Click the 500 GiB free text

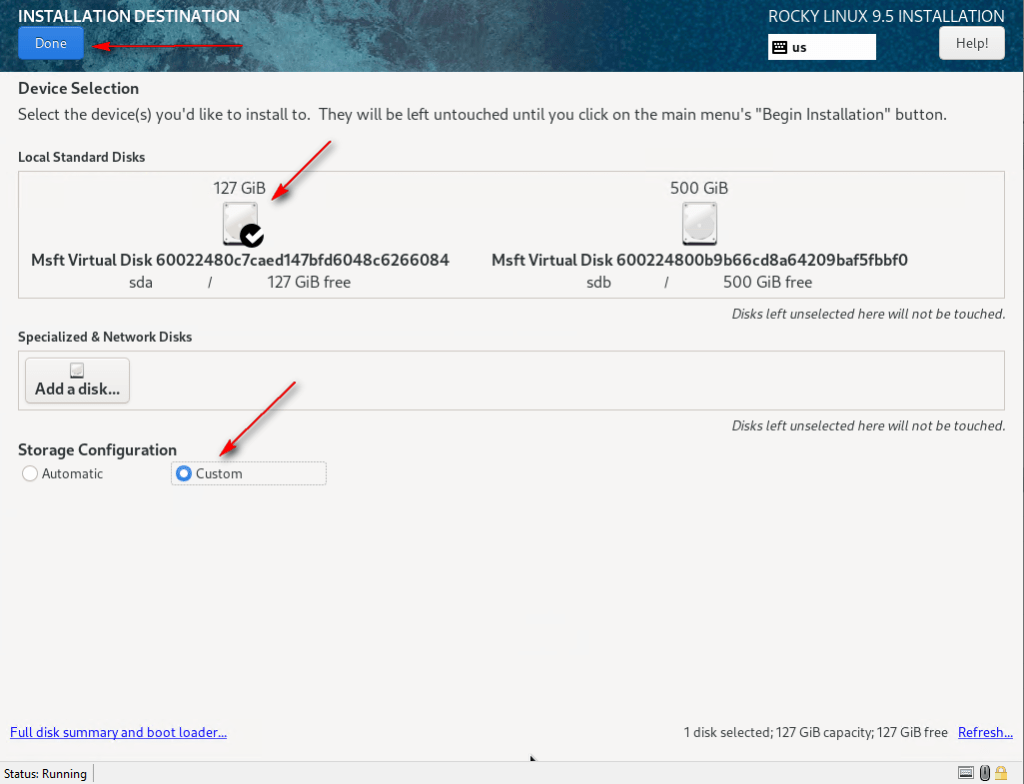(x=767, y=282)
